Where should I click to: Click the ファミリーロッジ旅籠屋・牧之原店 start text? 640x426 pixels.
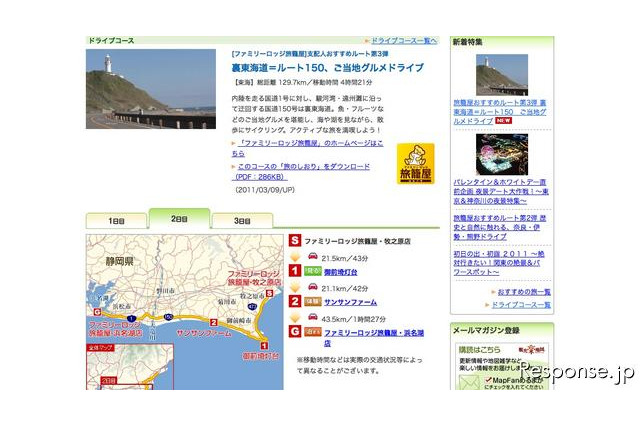pos(357,242)
